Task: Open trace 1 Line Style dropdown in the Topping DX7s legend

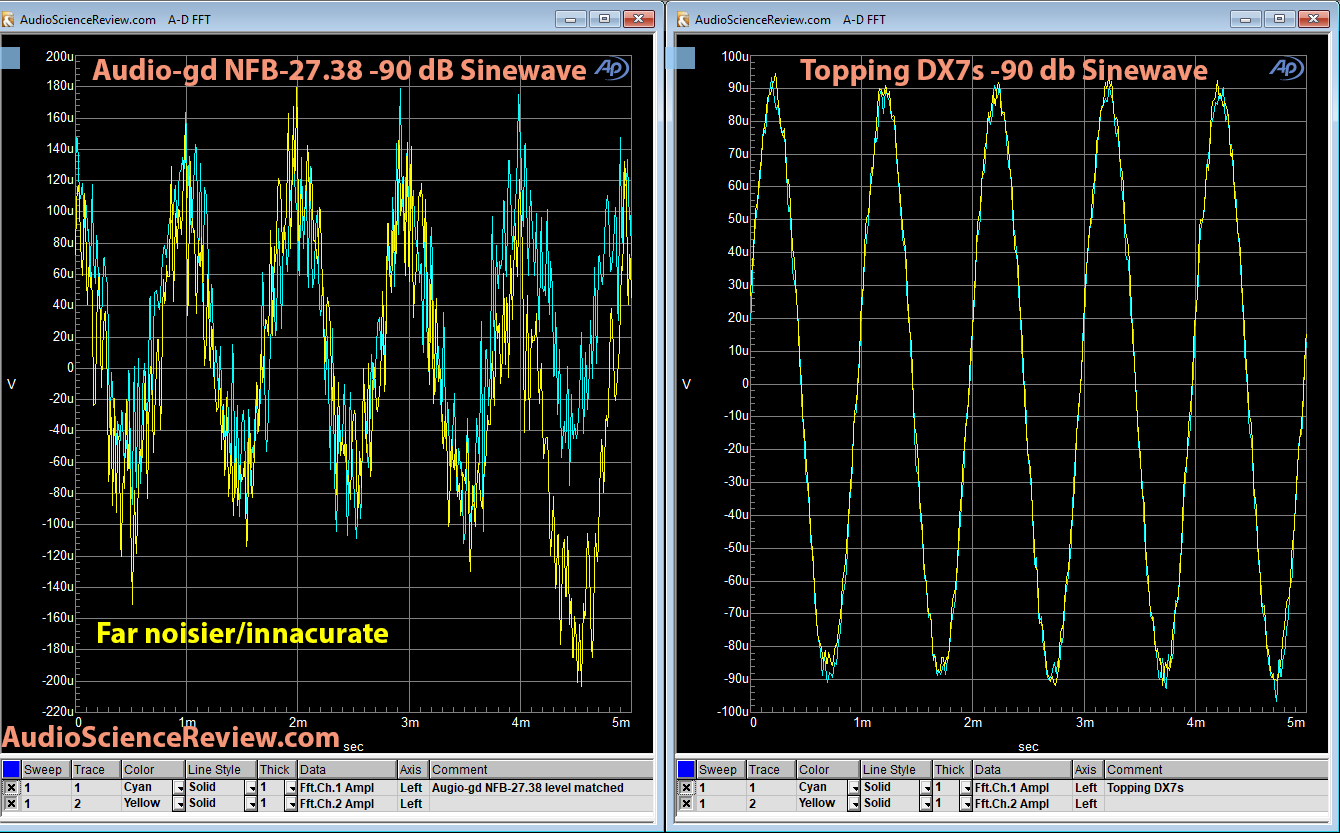Action: pyautogui.click(x=925, y=788)
